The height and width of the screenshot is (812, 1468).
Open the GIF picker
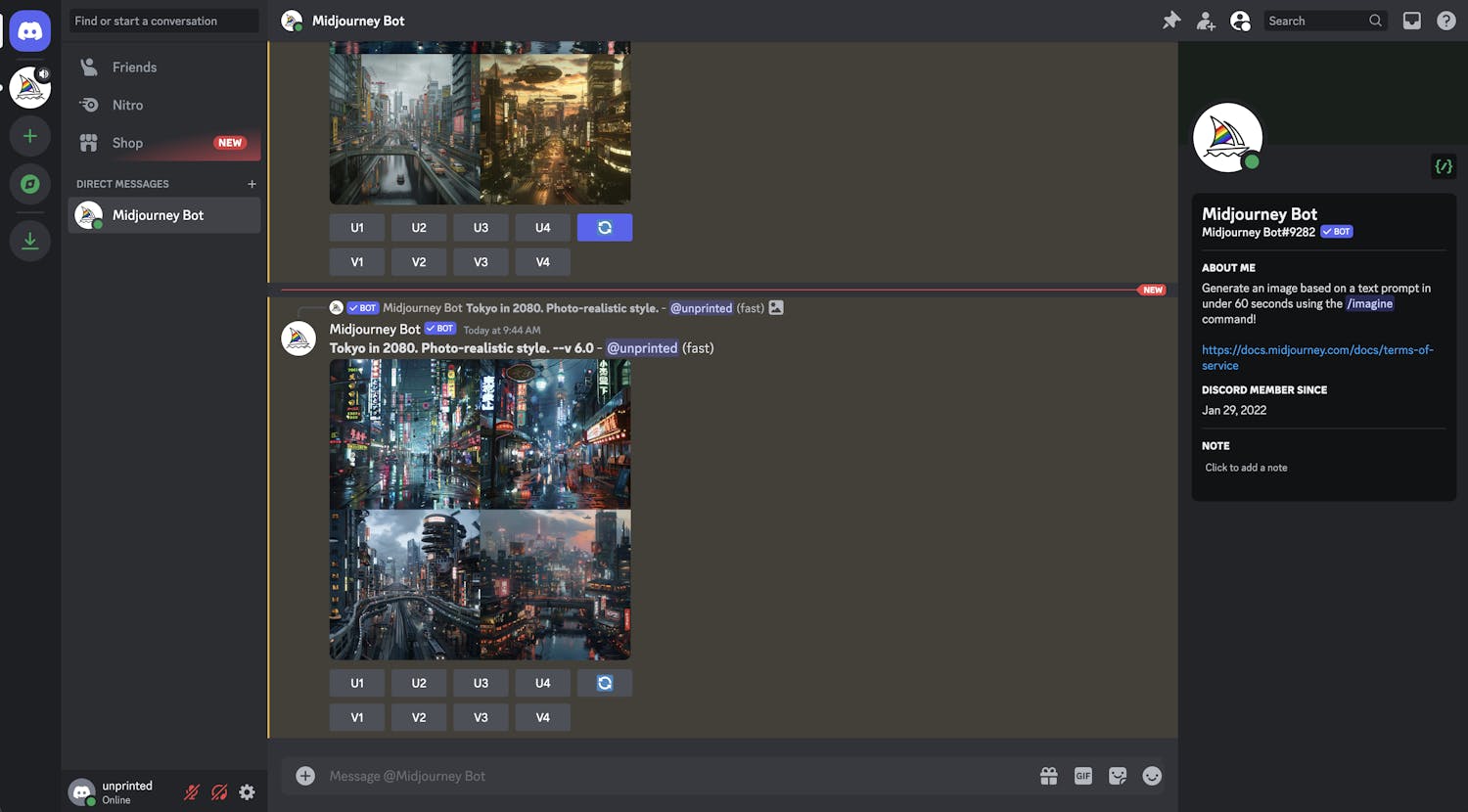coord(1083,776)
